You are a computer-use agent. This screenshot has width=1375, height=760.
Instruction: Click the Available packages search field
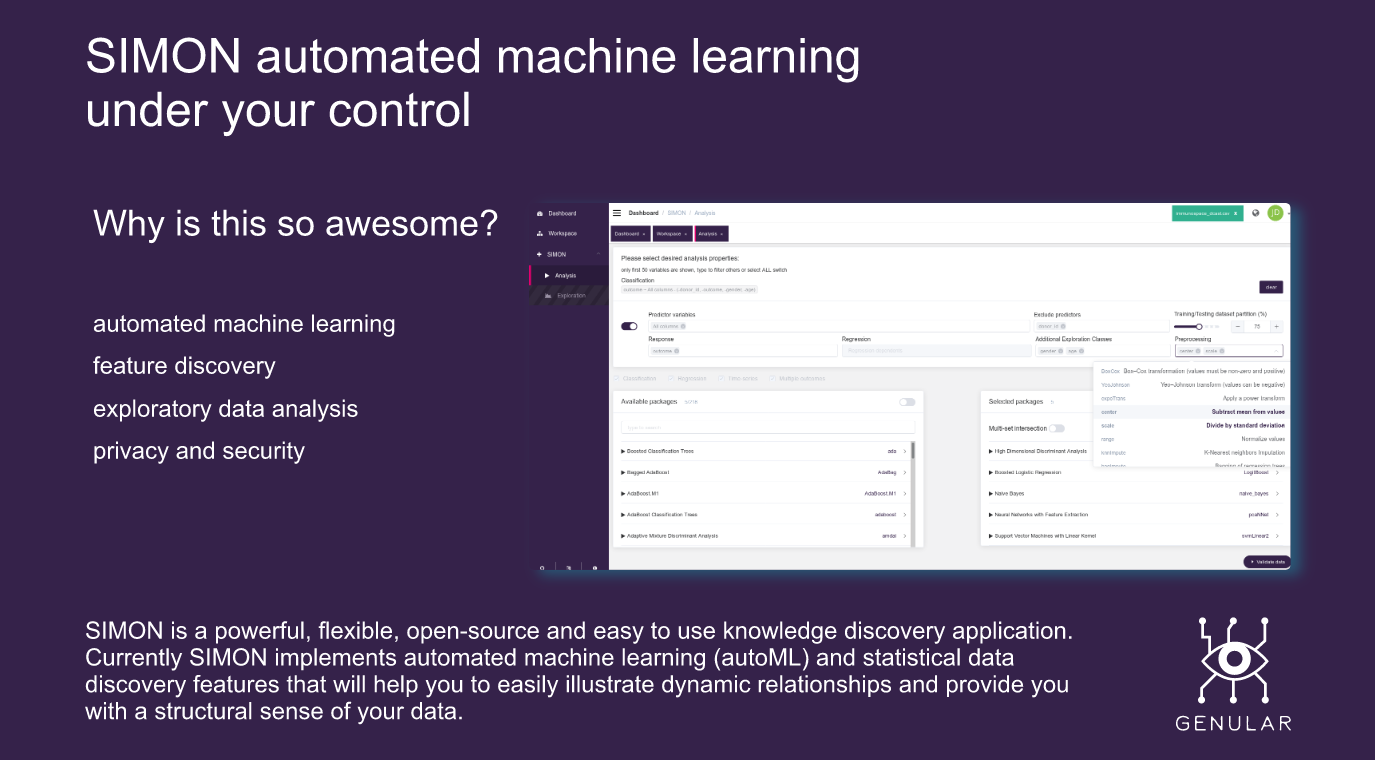(767, 427)
